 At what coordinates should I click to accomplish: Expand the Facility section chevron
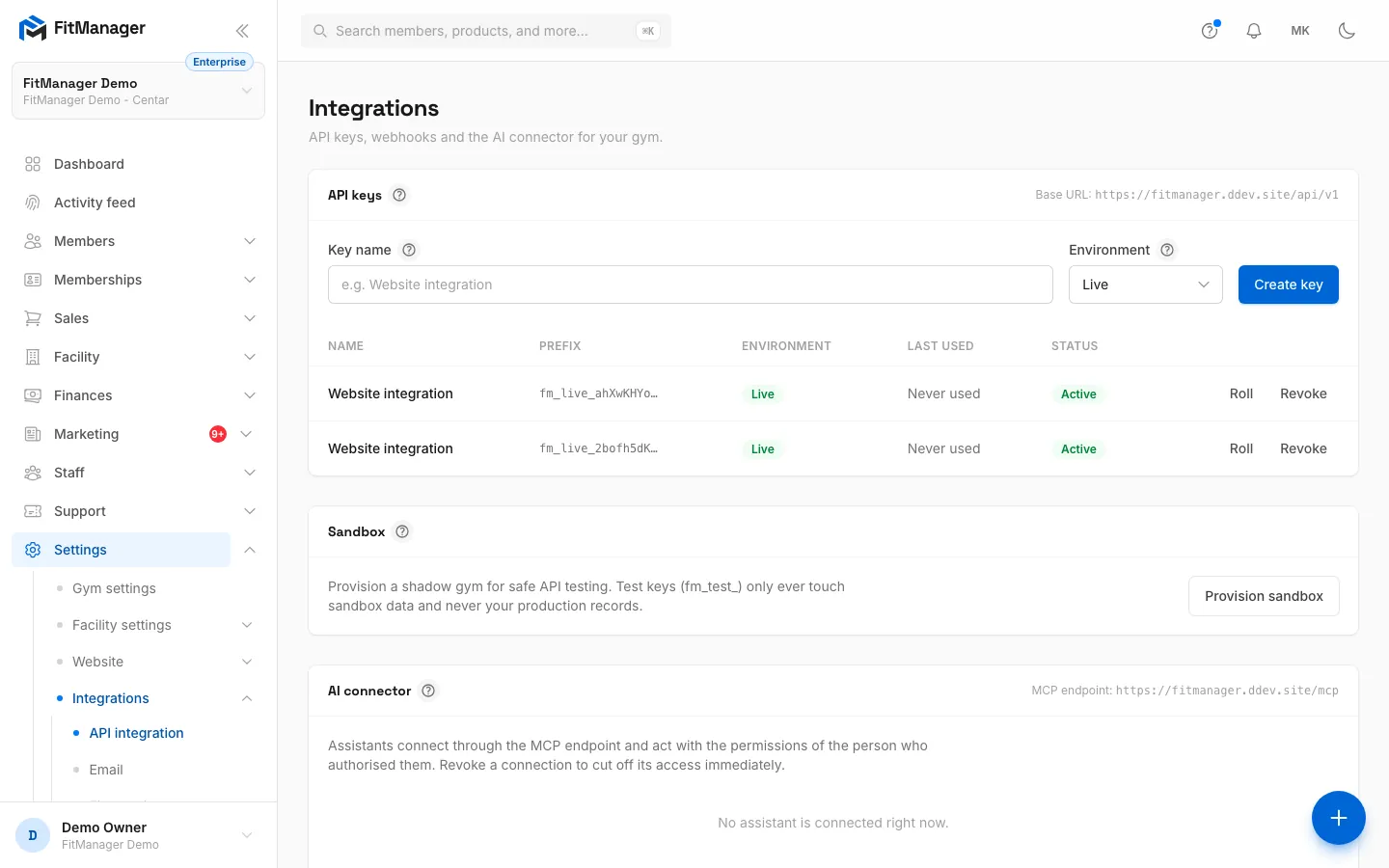(250, 357)
